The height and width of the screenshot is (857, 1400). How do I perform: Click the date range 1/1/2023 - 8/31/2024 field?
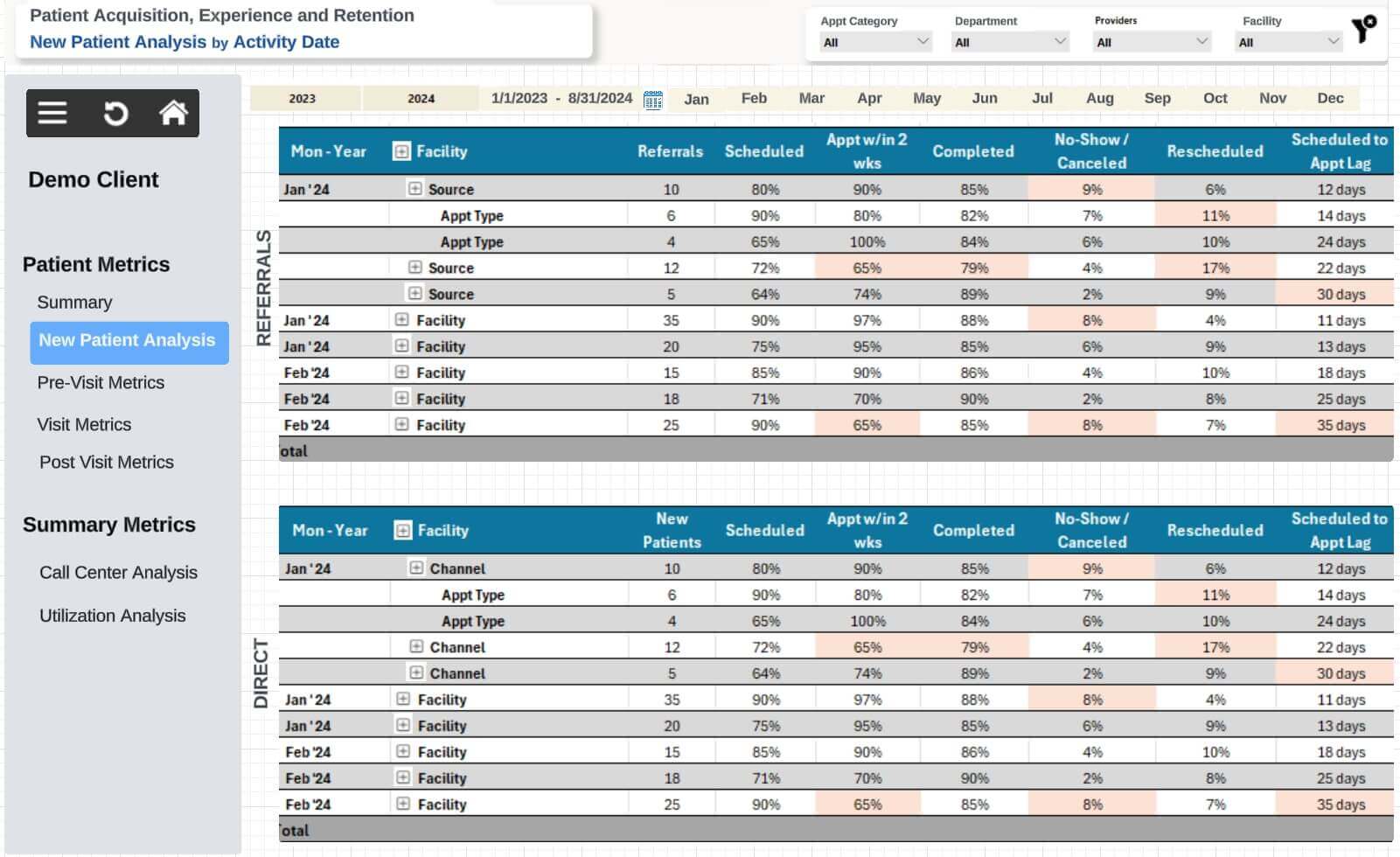[561, 99]
